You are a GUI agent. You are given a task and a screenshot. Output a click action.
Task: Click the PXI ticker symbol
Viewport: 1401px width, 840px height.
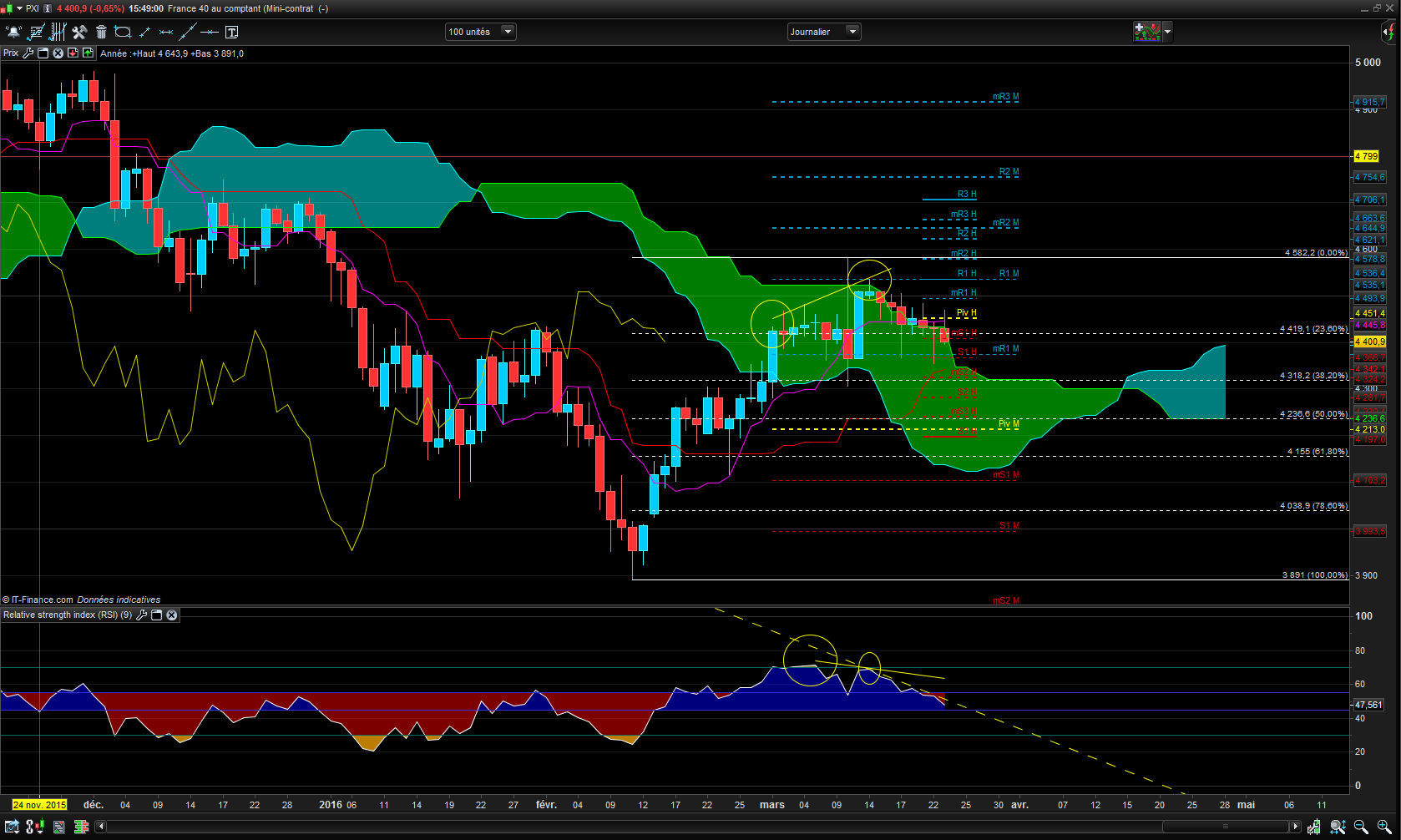click(x=33, y=8)
